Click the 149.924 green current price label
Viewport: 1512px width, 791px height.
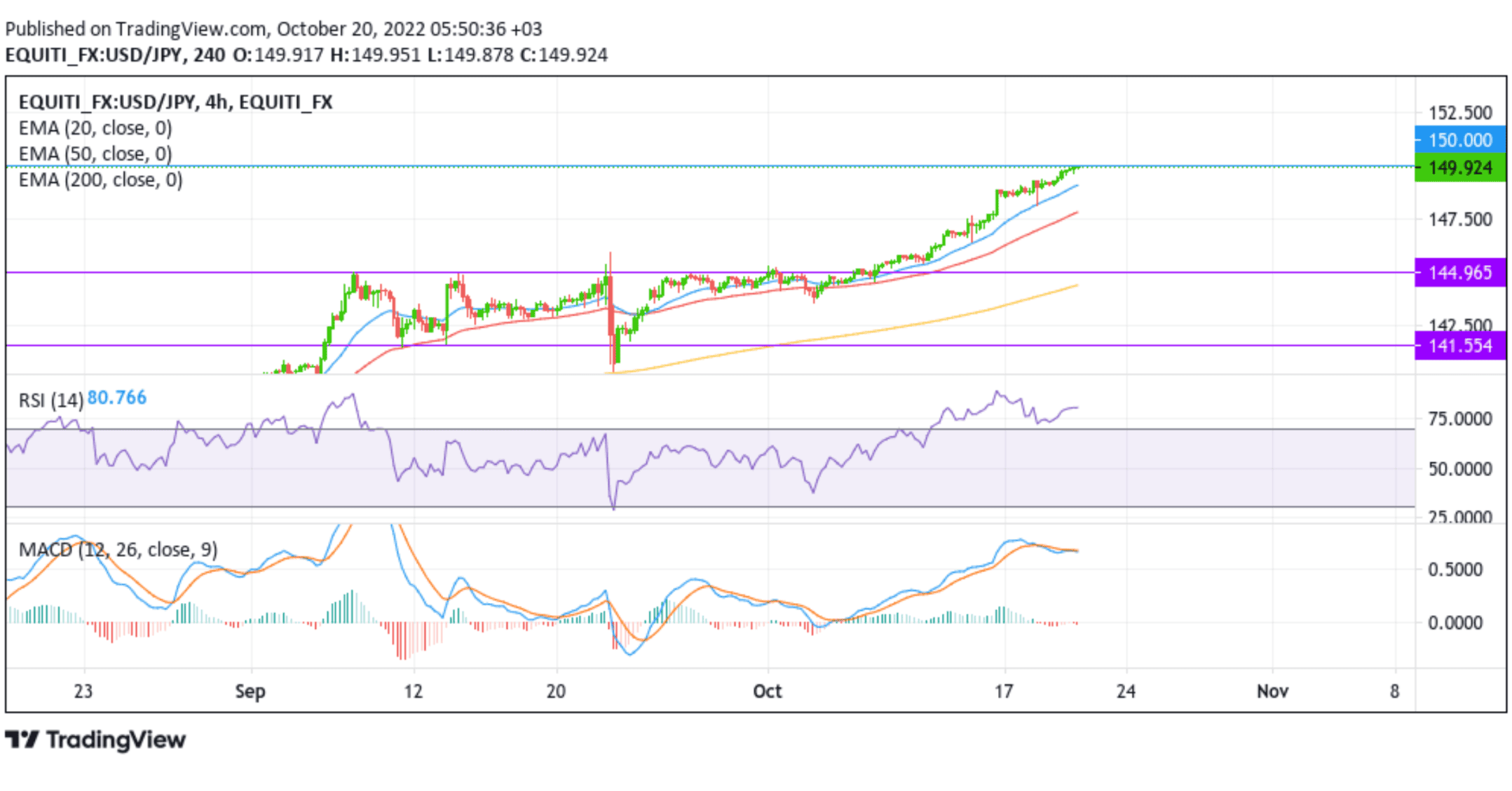tap(1459, 168)
